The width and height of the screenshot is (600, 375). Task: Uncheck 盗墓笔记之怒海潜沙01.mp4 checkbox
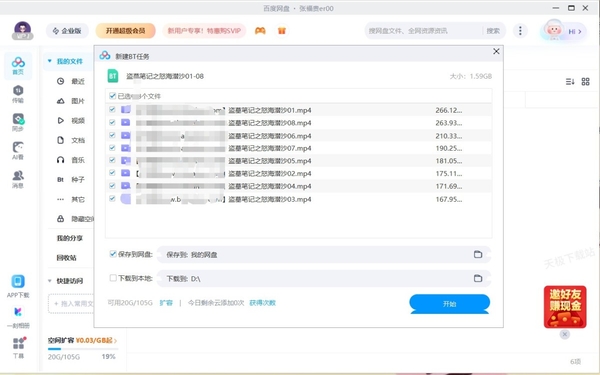112,110
